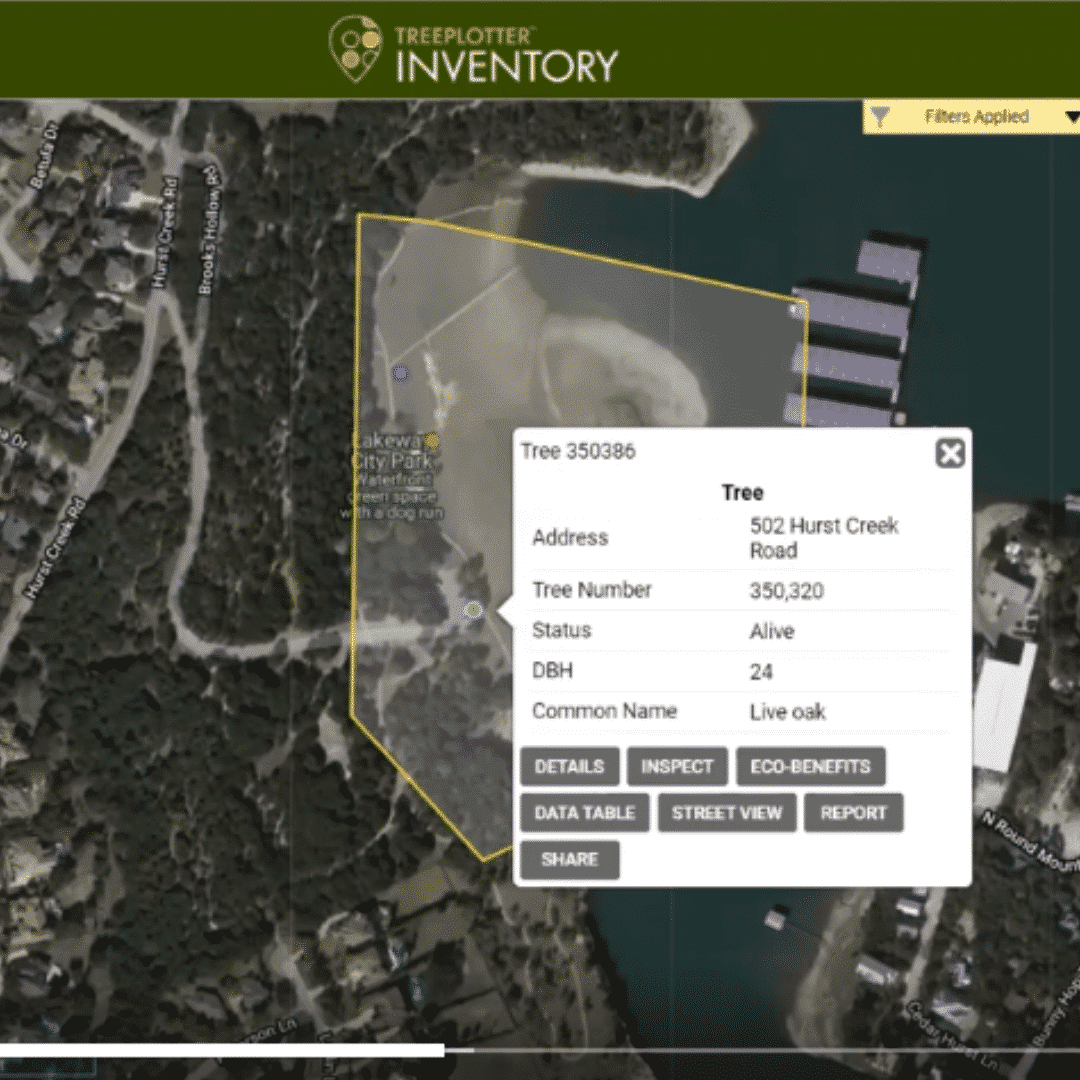The height and width of the screenshot is (1080, 1080).
Task: Click the Tree 350386 popup title
Action: coord(578,451)
